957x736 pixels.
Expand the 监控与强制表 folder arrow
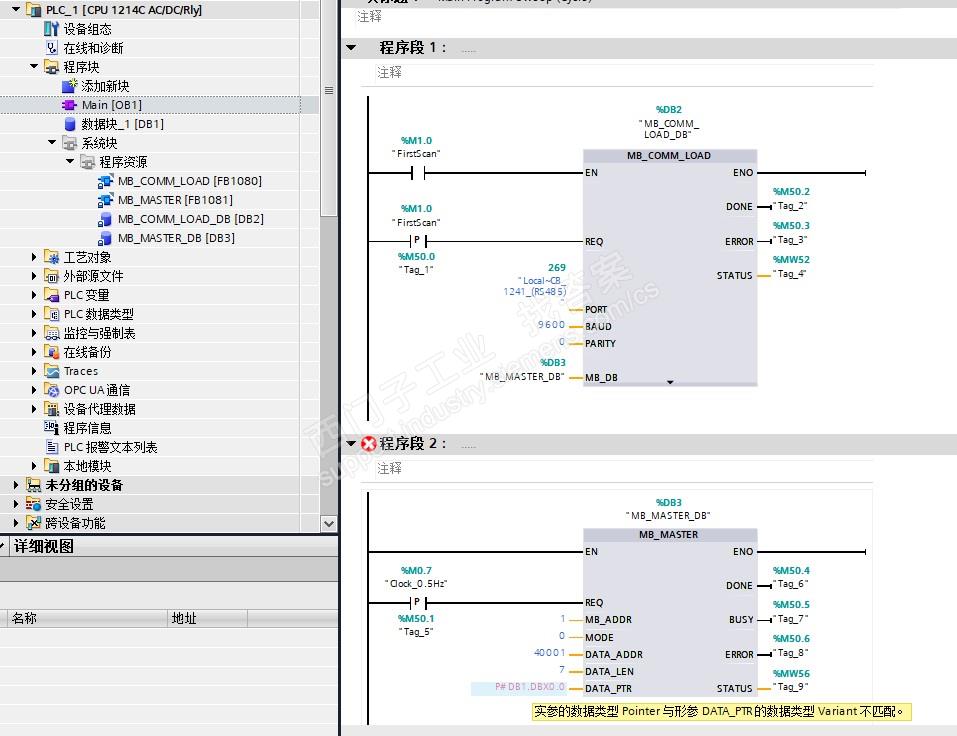click(x=34, y=333)
